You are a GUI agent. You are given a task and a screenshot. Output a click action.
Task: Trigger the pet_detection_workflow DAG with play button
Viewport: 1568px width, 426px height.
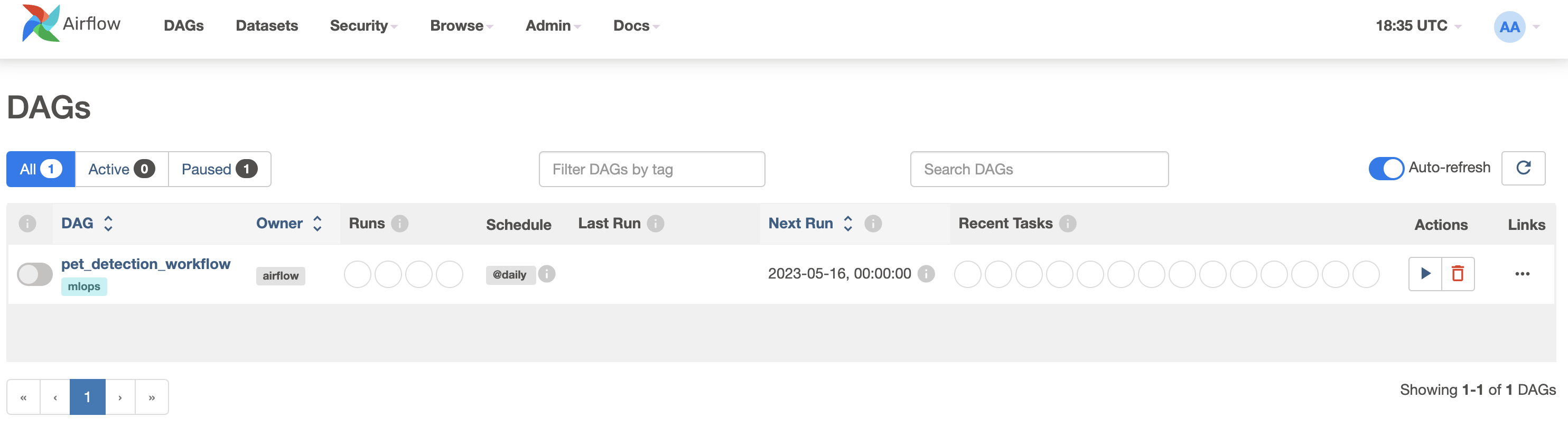pyautogui.click(x=1425, y=274)
